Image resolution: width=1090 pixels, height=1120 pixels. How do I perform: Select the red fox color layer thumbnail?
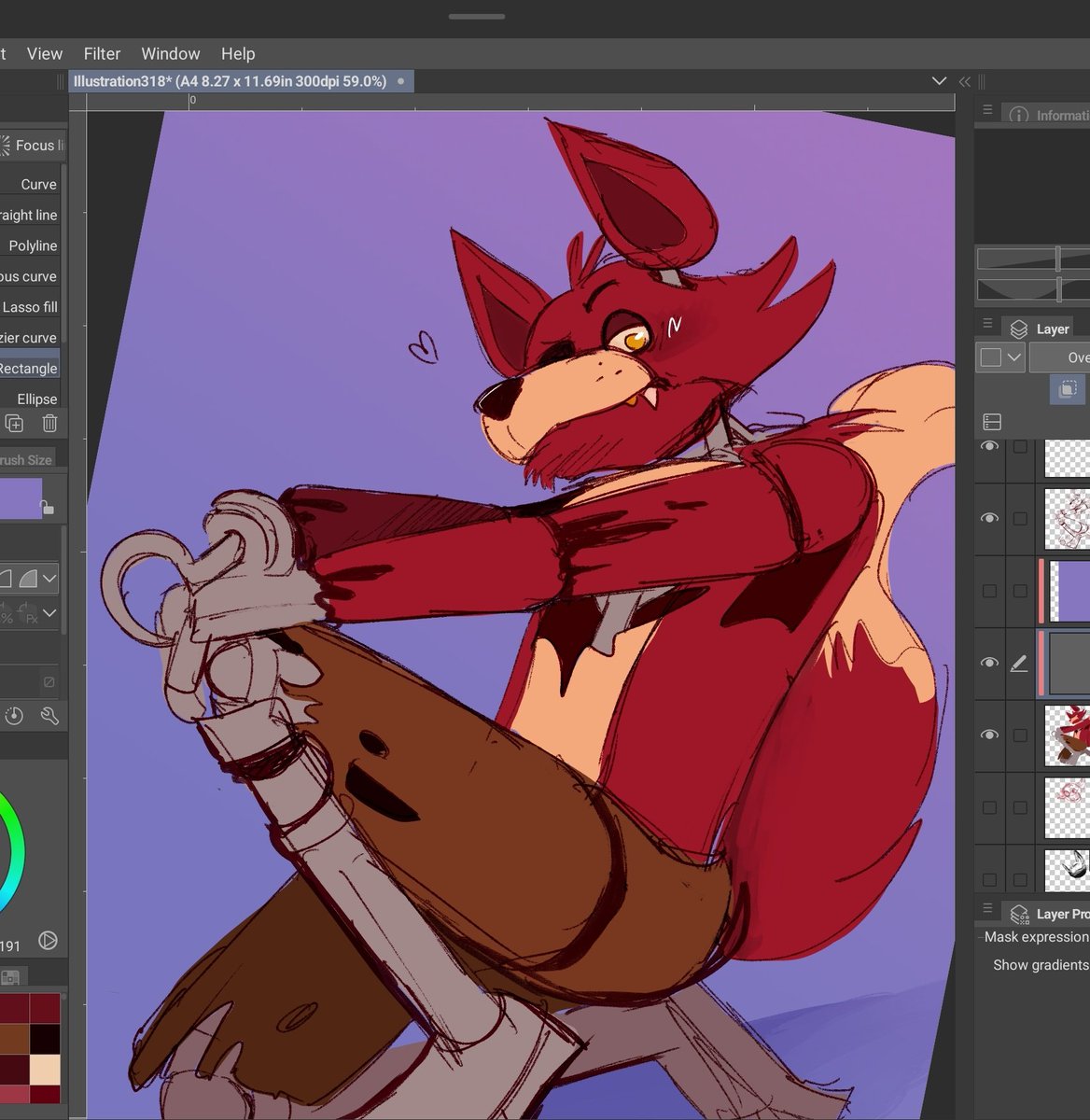coord(1067,735)
